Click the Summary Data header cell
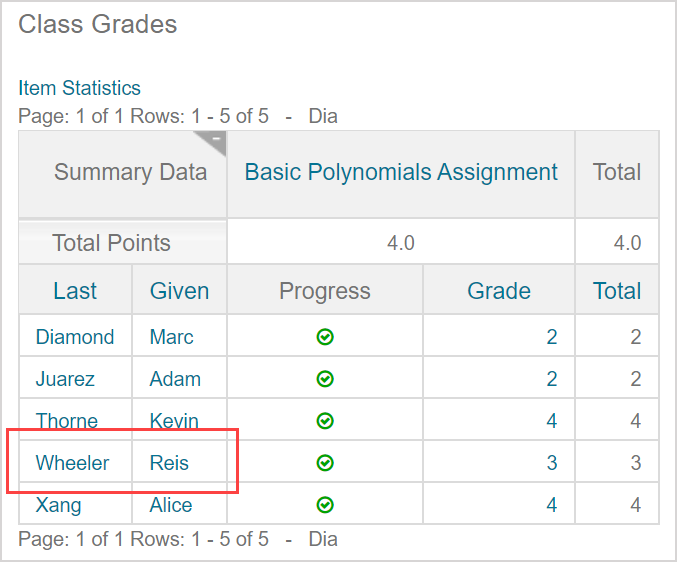This screenshot has width=677, height=562. [x=130, y=172]
